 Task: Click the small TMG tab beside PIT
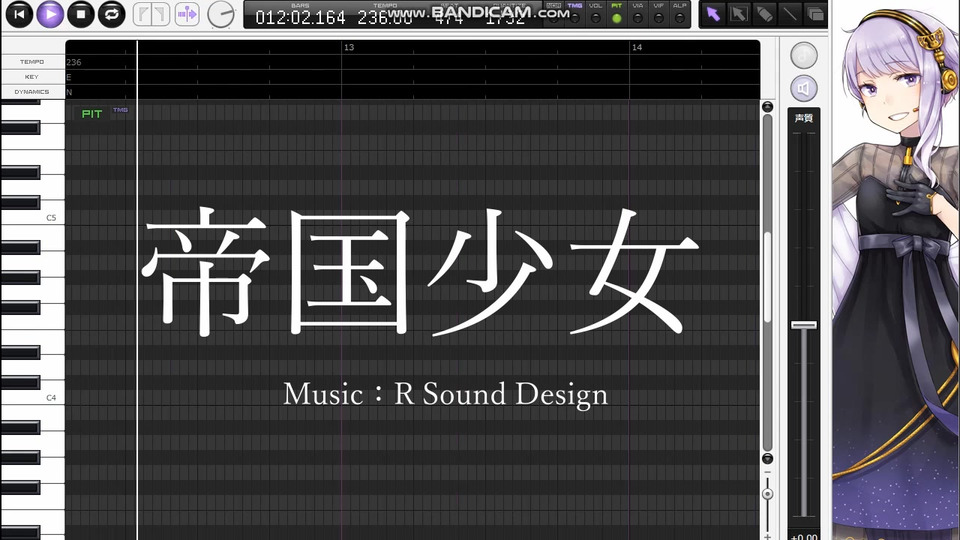[x=121, y=110]
